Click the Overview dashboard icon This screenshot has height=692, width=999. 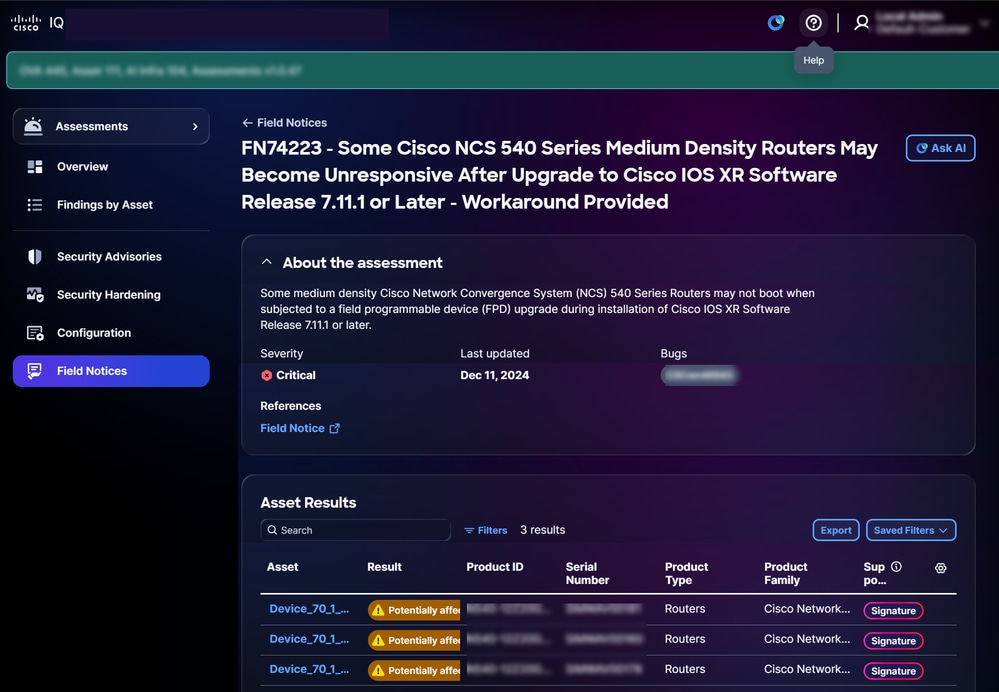(35, 166)
